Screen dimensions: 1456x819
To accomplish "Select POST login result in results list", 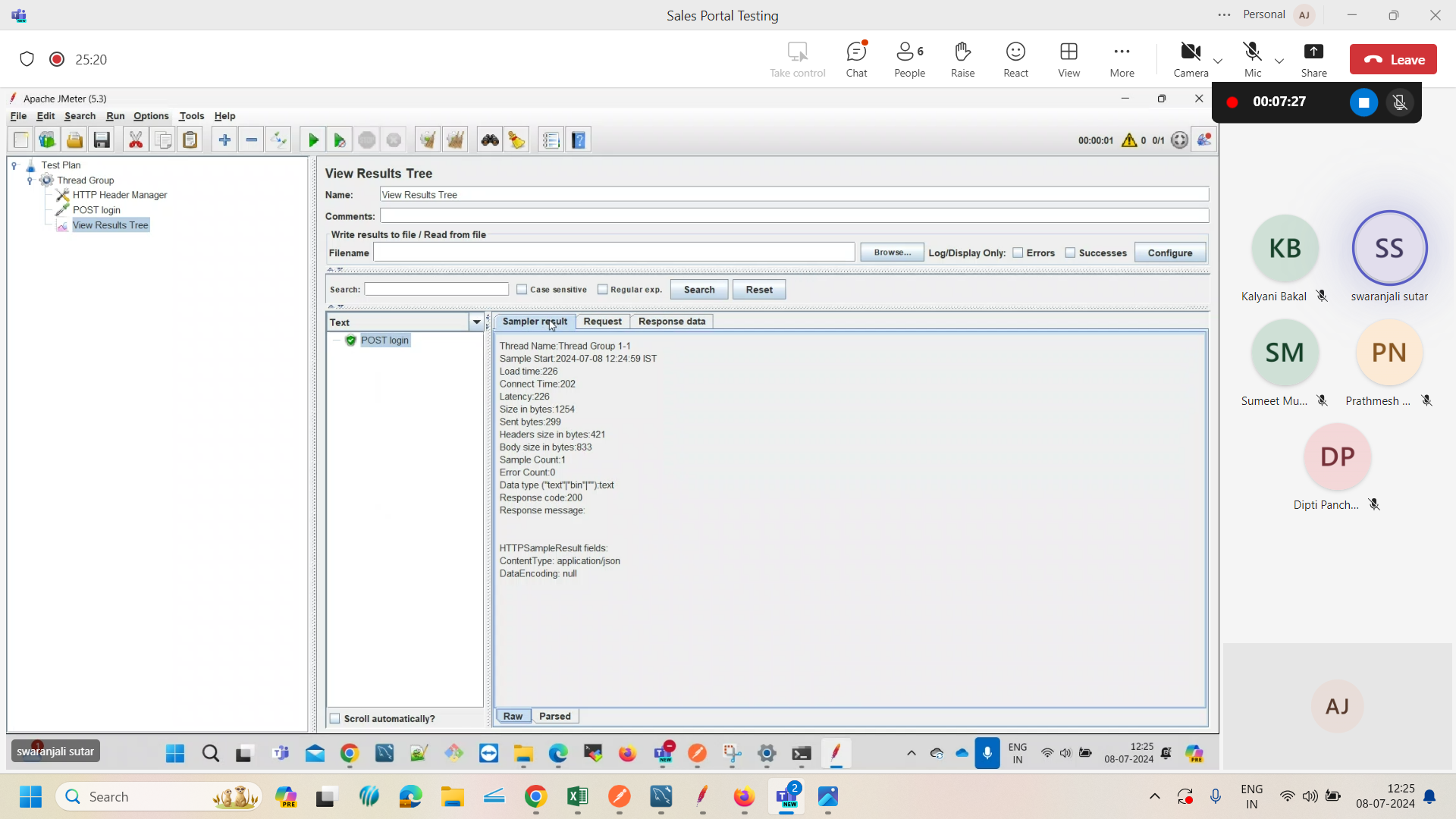I will click(x=384, y=340).
